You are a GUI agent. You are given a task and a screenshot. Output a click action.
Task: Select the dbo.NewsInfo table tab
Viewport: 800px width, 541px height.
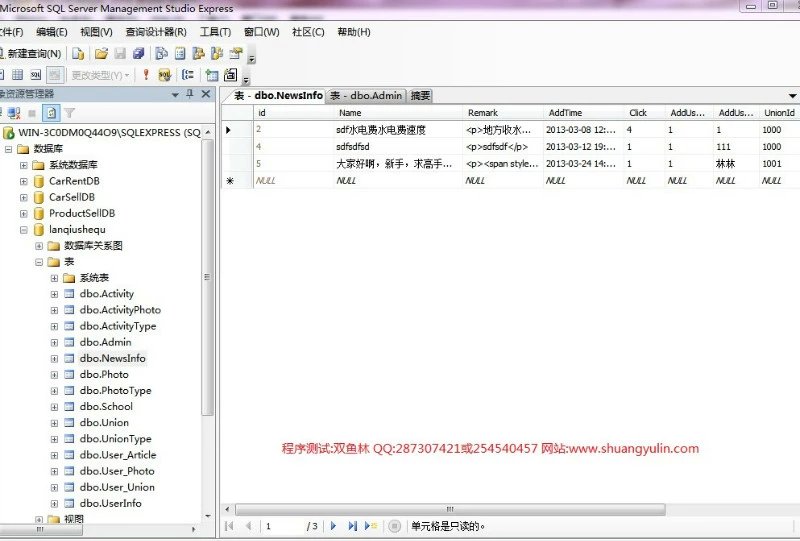(x=279, y=95)
